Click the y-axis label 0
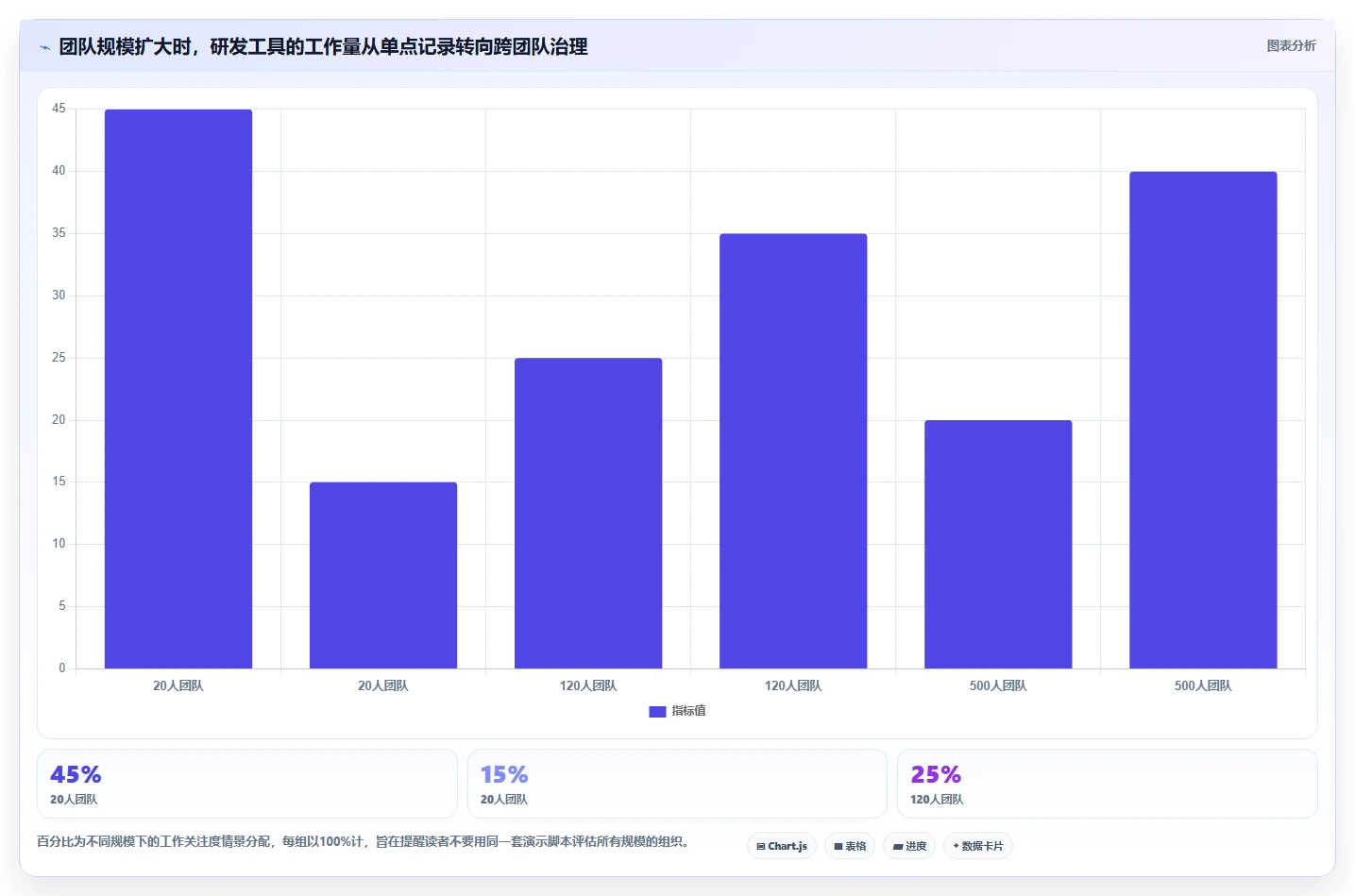Viewport: 1355px width, 896px height. point(62,668)
